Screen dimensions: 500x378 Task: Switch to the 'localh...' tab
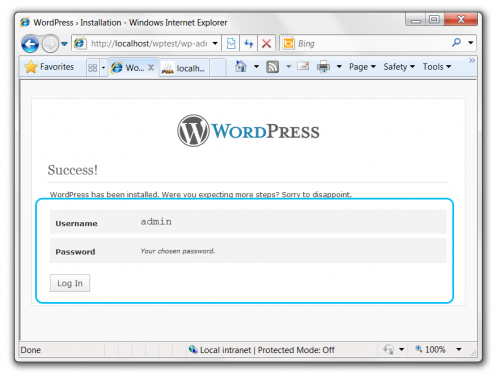(184, 68)
